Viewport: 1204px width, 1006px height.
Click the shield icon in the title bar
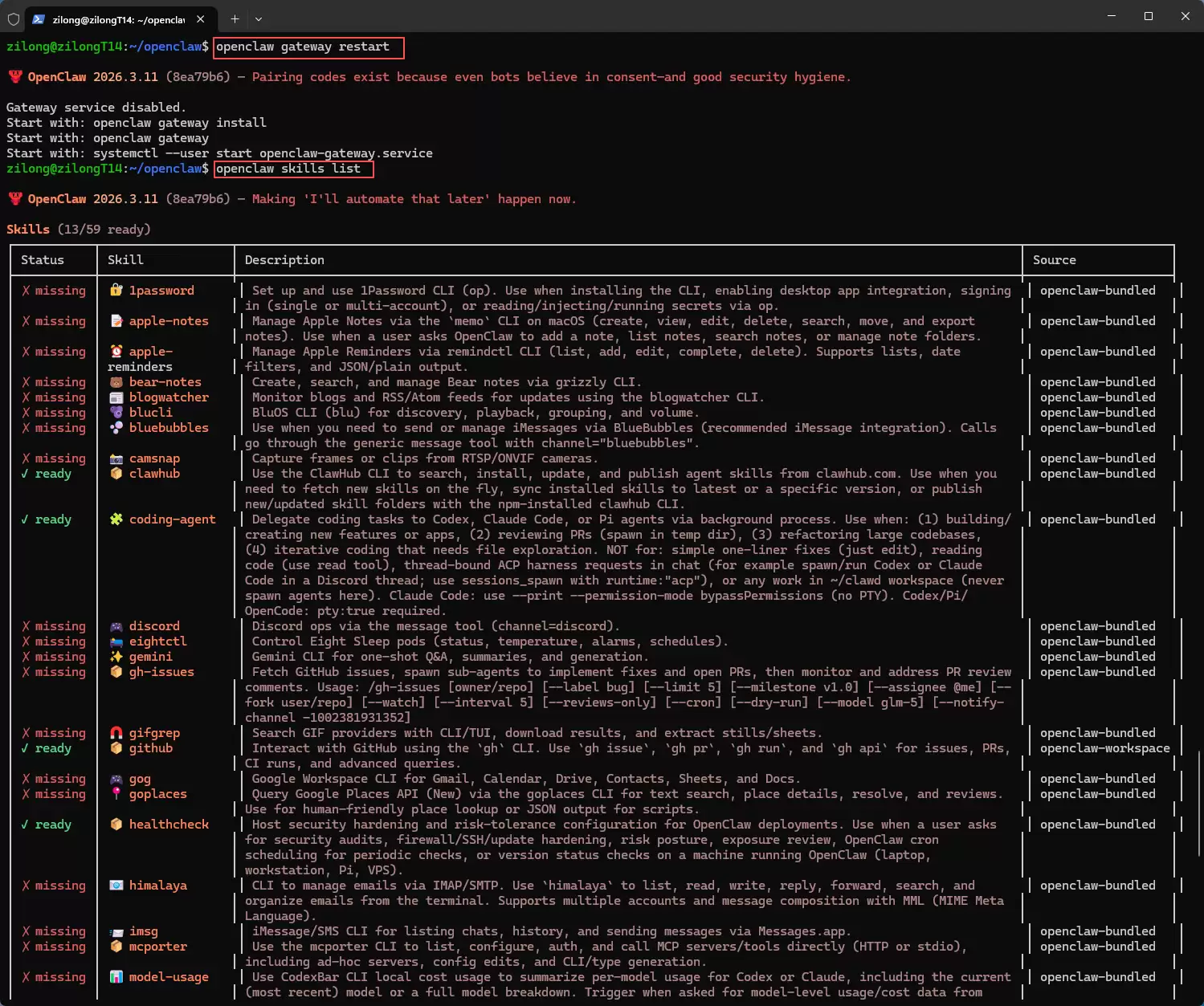coord(14,18)
